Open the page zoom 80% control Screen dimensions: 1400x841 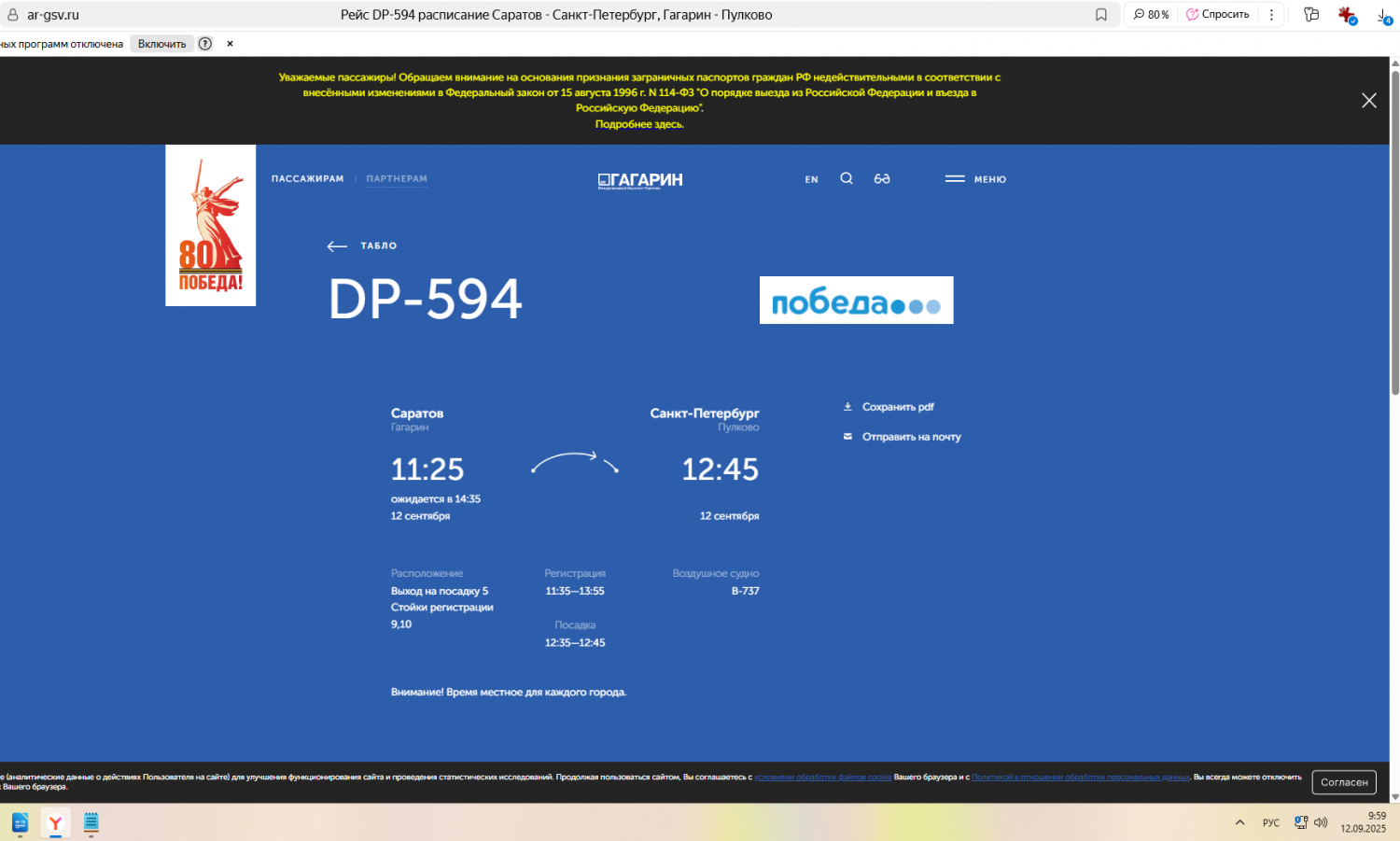(x=1151, y=15)
